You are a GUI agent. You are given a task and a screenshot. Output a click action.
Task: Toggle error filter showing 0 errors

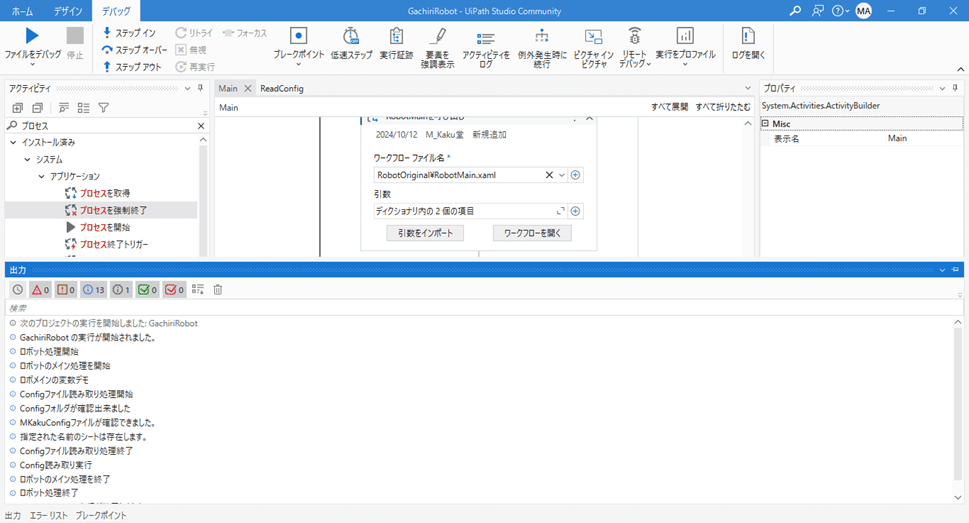(x=40, y=289)
